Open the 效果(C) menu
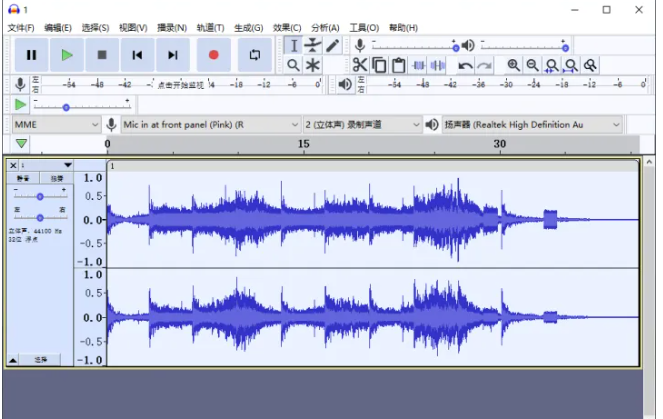Image resolution: width=663 pixels, height=419 pixels. pyautogui.click(x=287, y=27)
